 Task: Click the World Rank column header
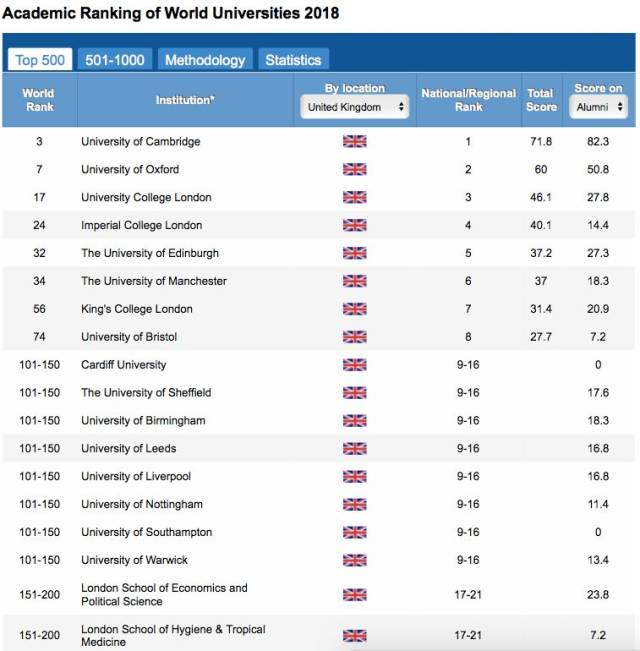pyautogui.click(x=39, y=100)
